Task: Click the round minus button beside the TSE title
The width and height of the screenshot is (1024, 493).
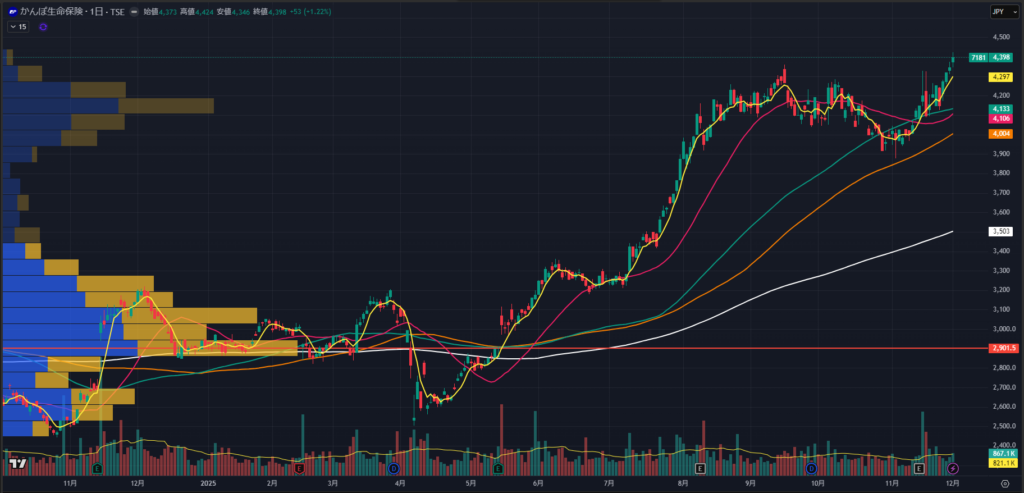Action: pyautogui.click(x=135, y=11)
